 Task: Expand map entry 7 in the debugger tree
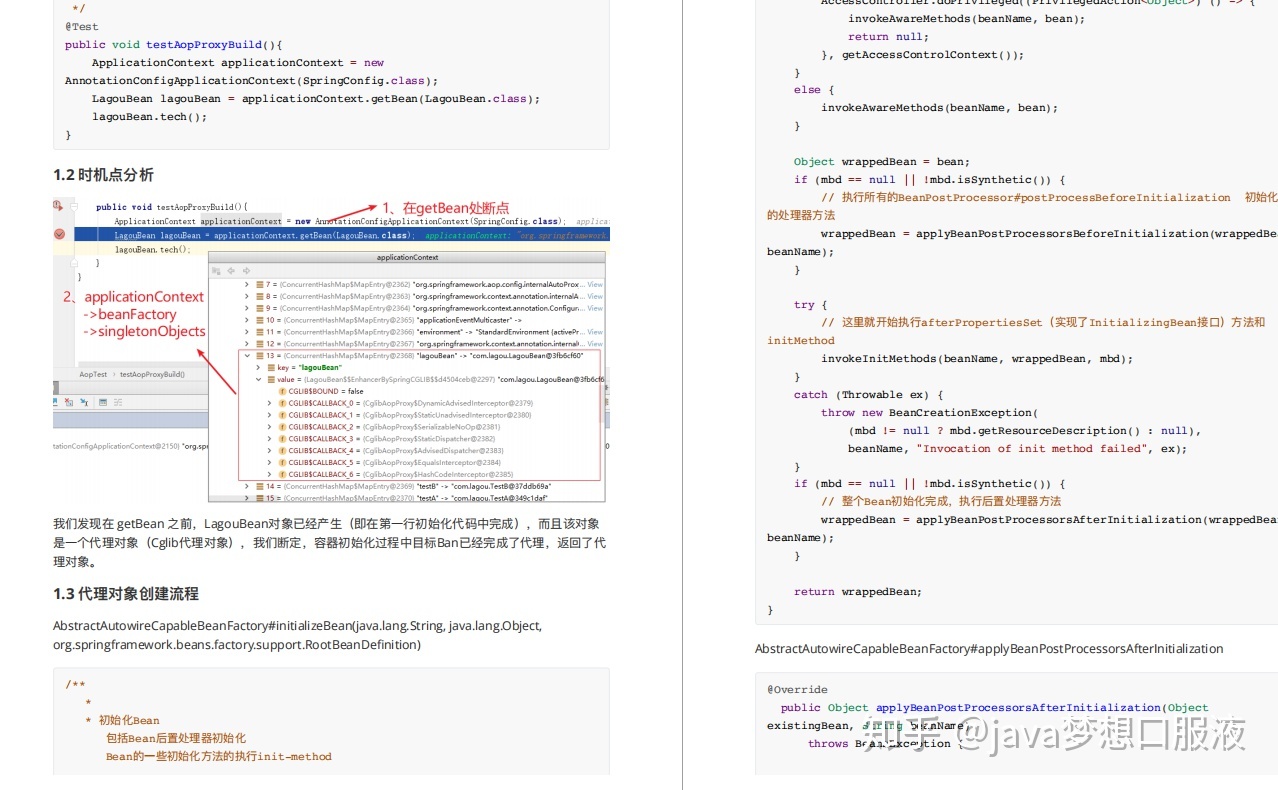pyautogui.click(x=247, y=284)
